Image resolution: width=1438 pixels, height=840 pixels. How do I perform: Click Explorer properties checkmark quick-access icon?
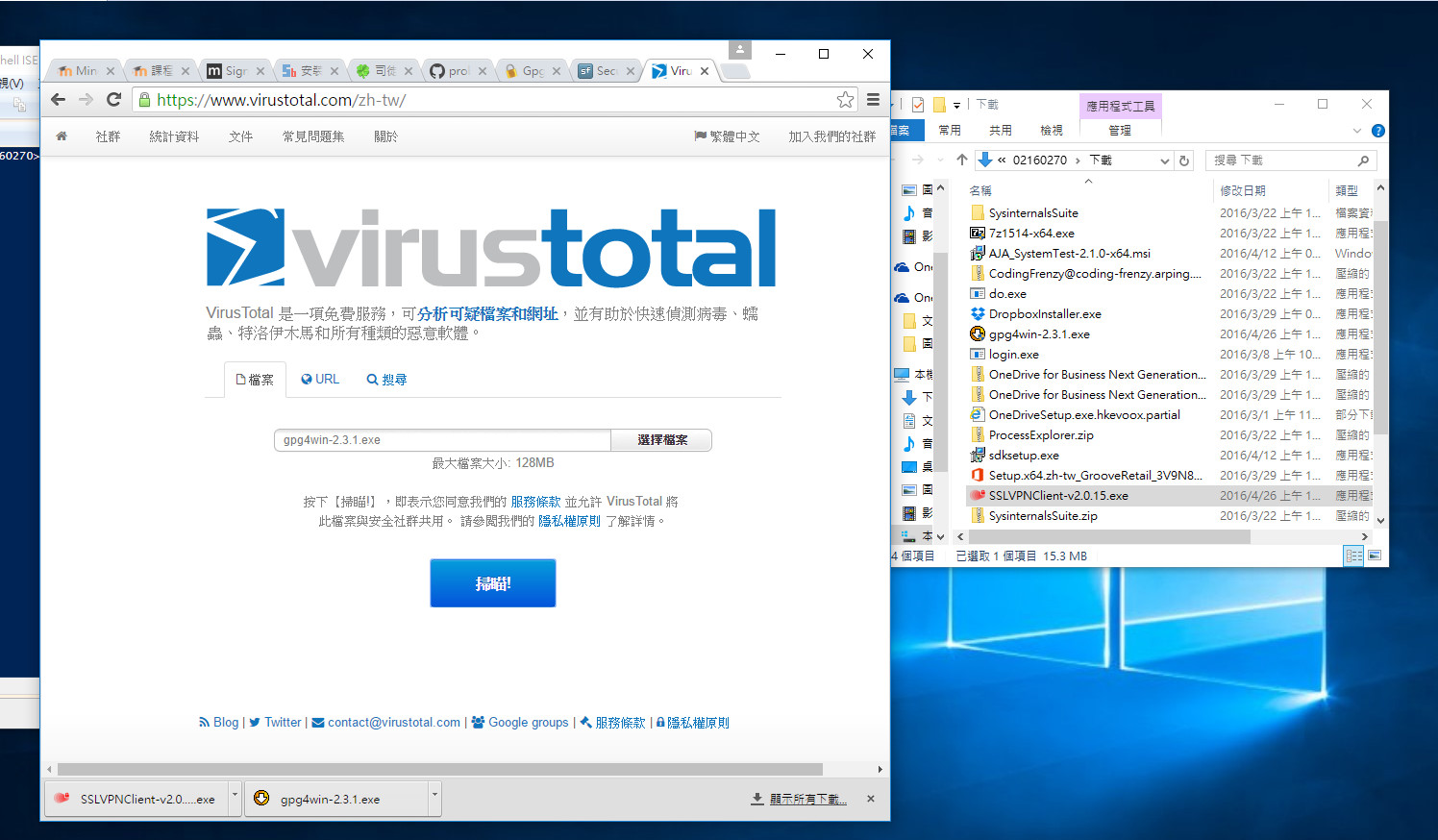[918, 105]
